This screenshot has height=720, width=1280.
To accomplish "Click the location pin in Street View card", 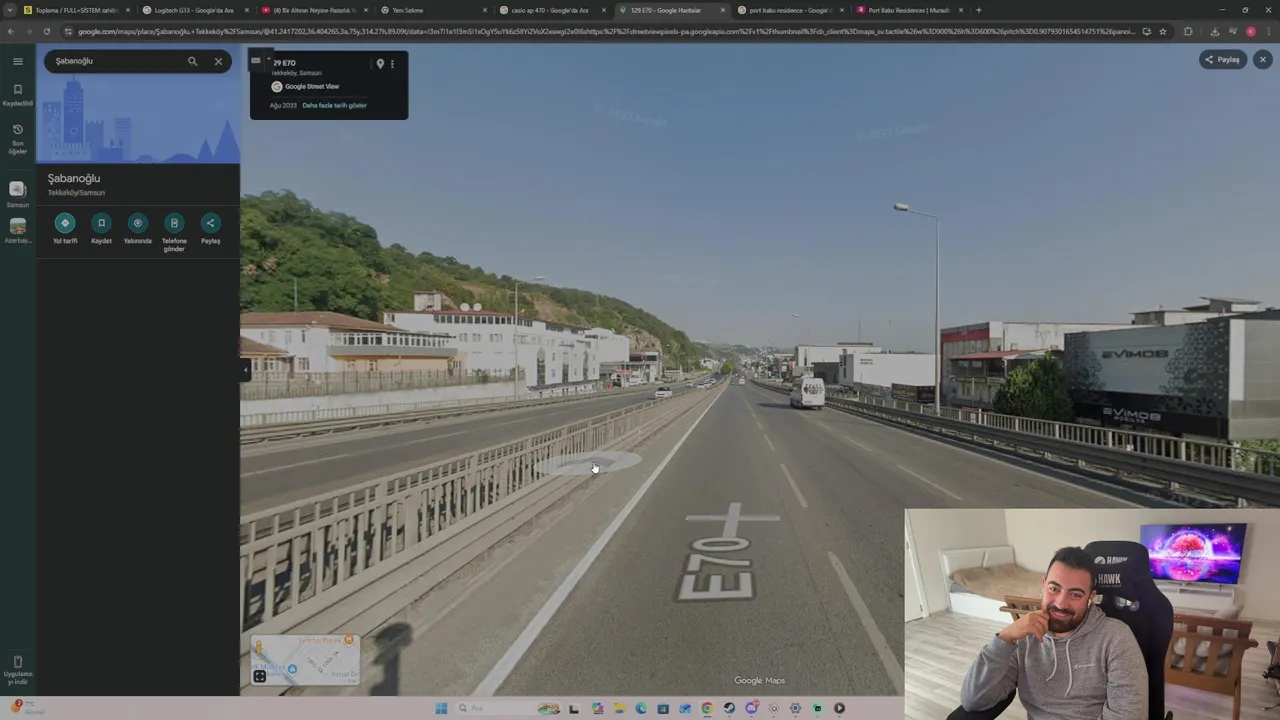I will tap(380, 64).
